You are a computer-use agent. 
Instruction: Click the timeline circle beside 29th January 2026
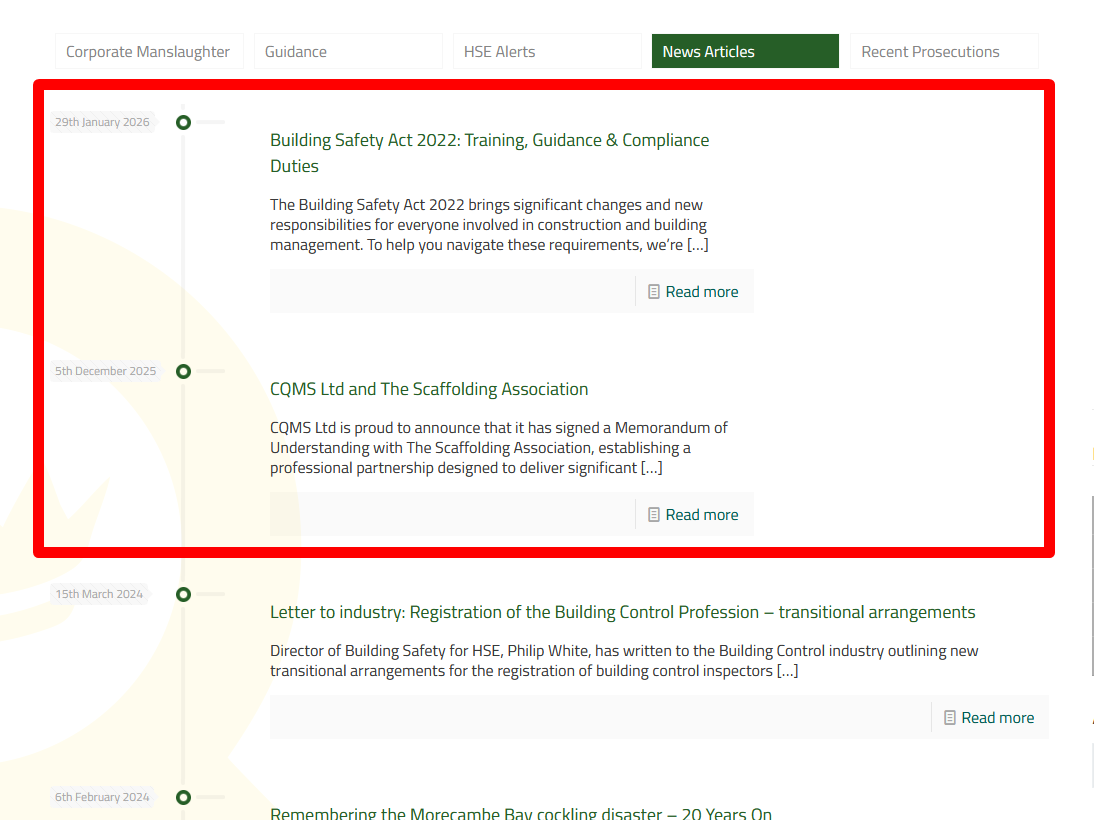click(183, 122)
